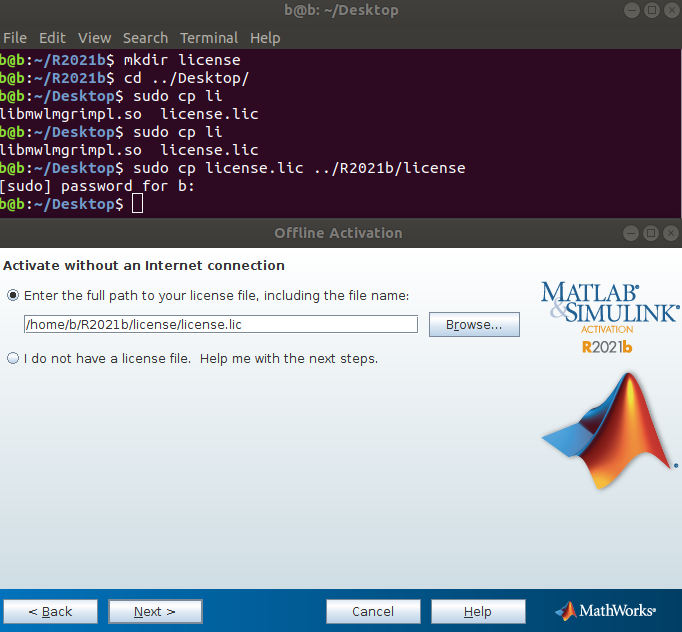The width and height of the screenshot is (682, 632).
Task: Maximize the Offline Activation window
Action: point(651,233)
